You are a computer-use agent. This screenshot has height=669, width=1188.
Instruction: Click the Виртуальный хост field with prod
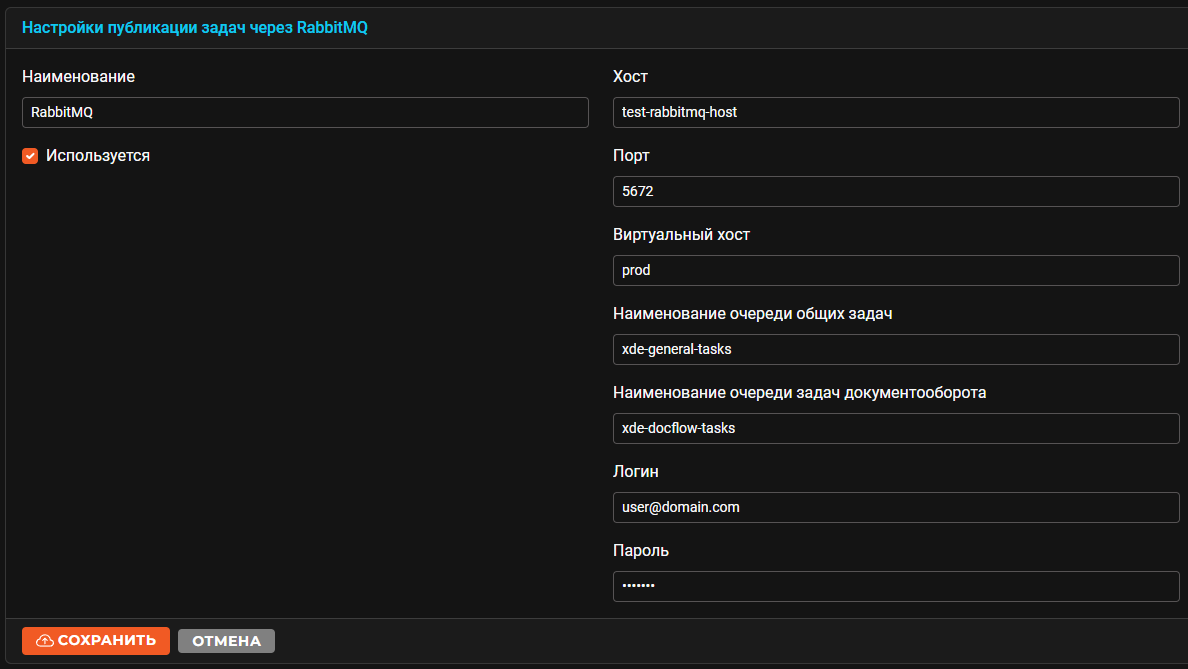click(x=896, y=270)
